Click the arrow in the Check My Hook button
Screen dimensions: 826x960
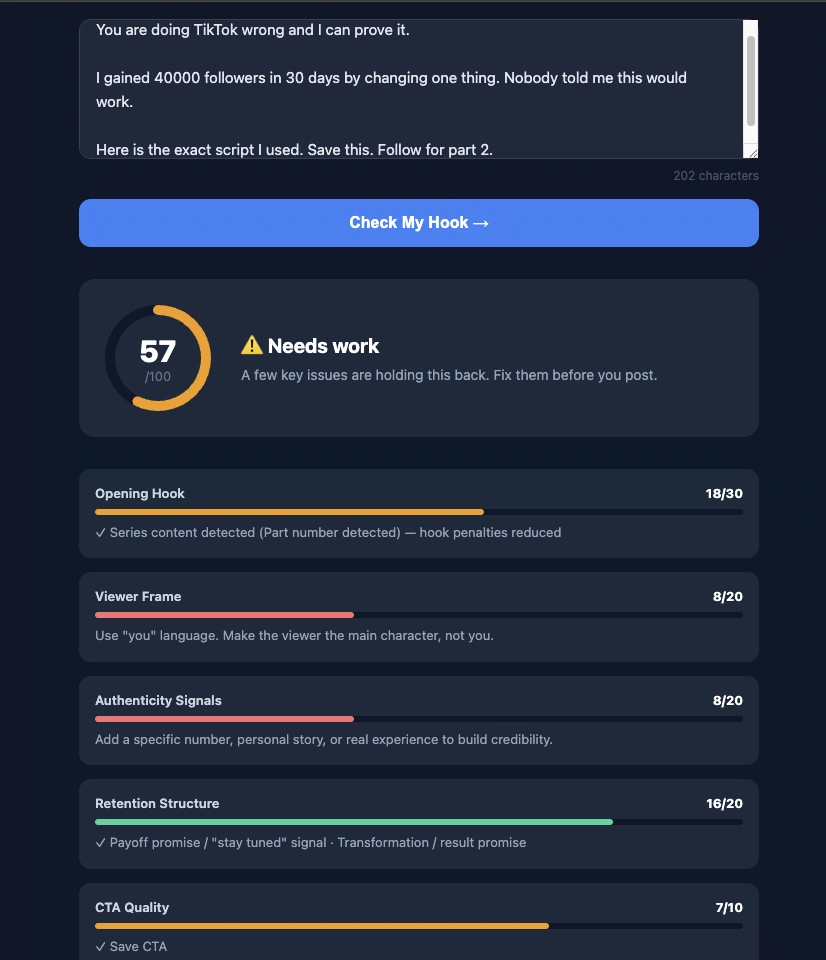pyautogui.click(x=480, y=222)
